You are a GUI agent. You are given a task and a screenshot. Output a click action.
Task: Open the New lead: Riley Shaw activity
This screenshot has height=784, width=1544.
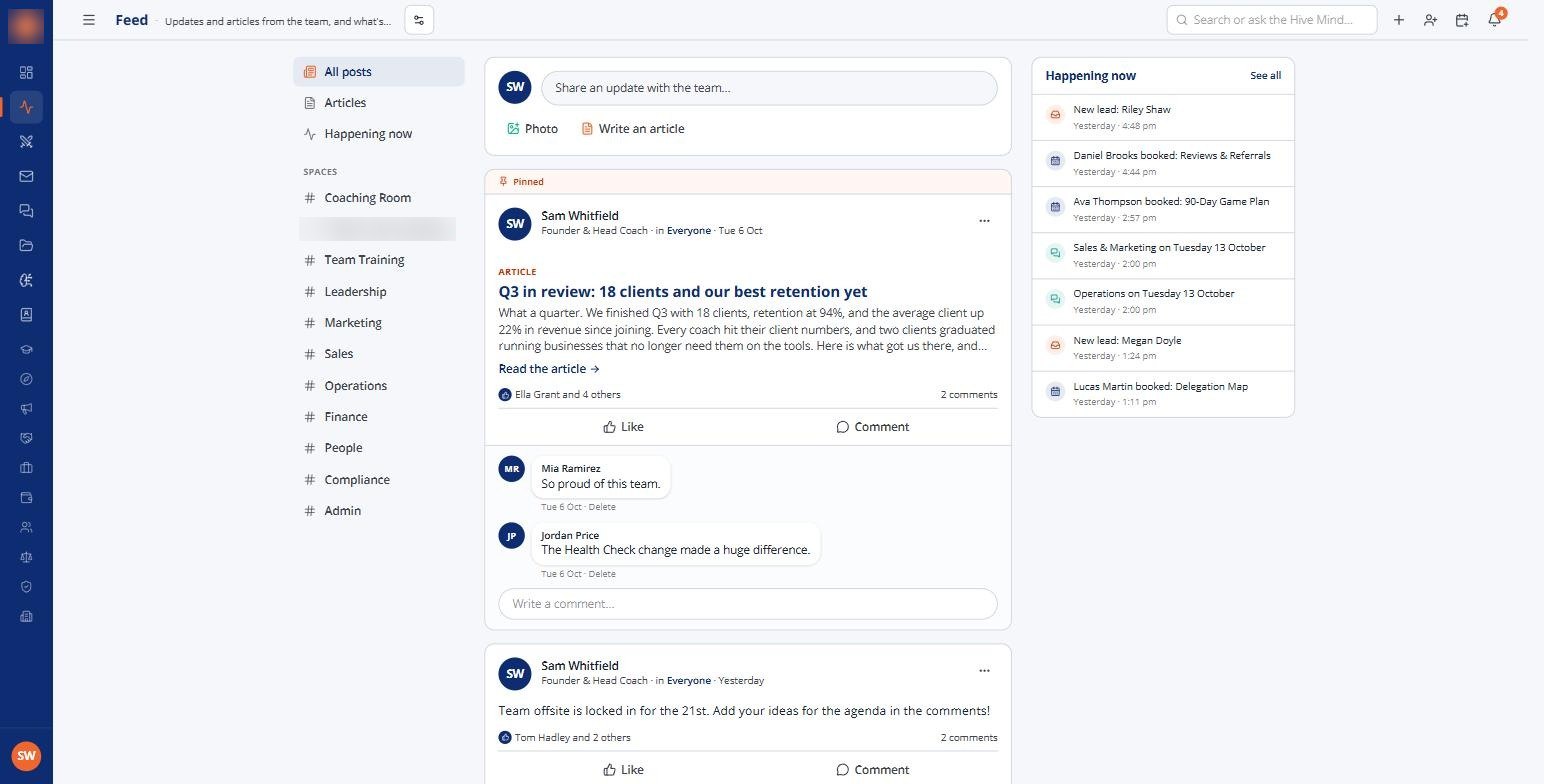1163,117
